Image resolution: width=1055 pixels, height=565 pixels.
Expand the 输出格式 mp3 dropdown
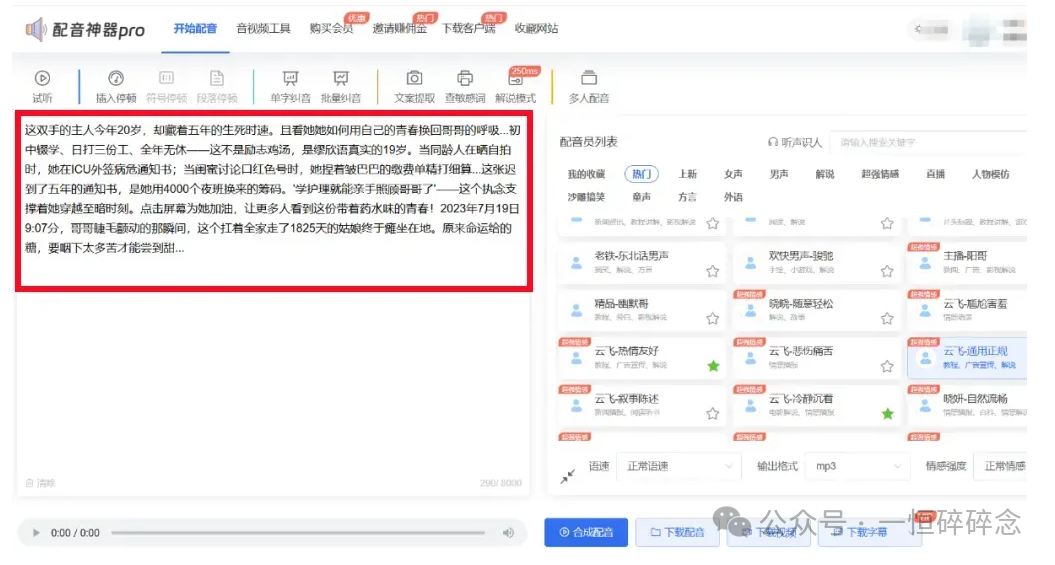point(857,466)
